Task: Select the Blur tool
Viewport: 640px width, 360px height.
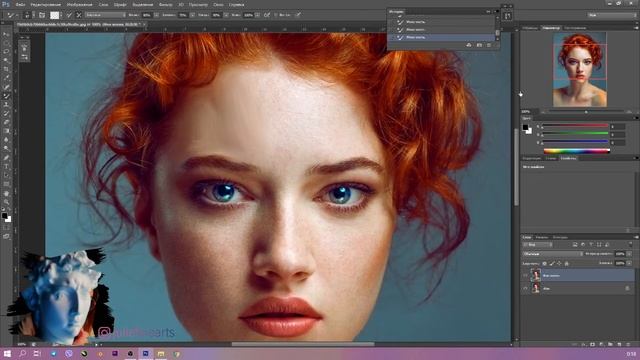Action: click(6, 140)
